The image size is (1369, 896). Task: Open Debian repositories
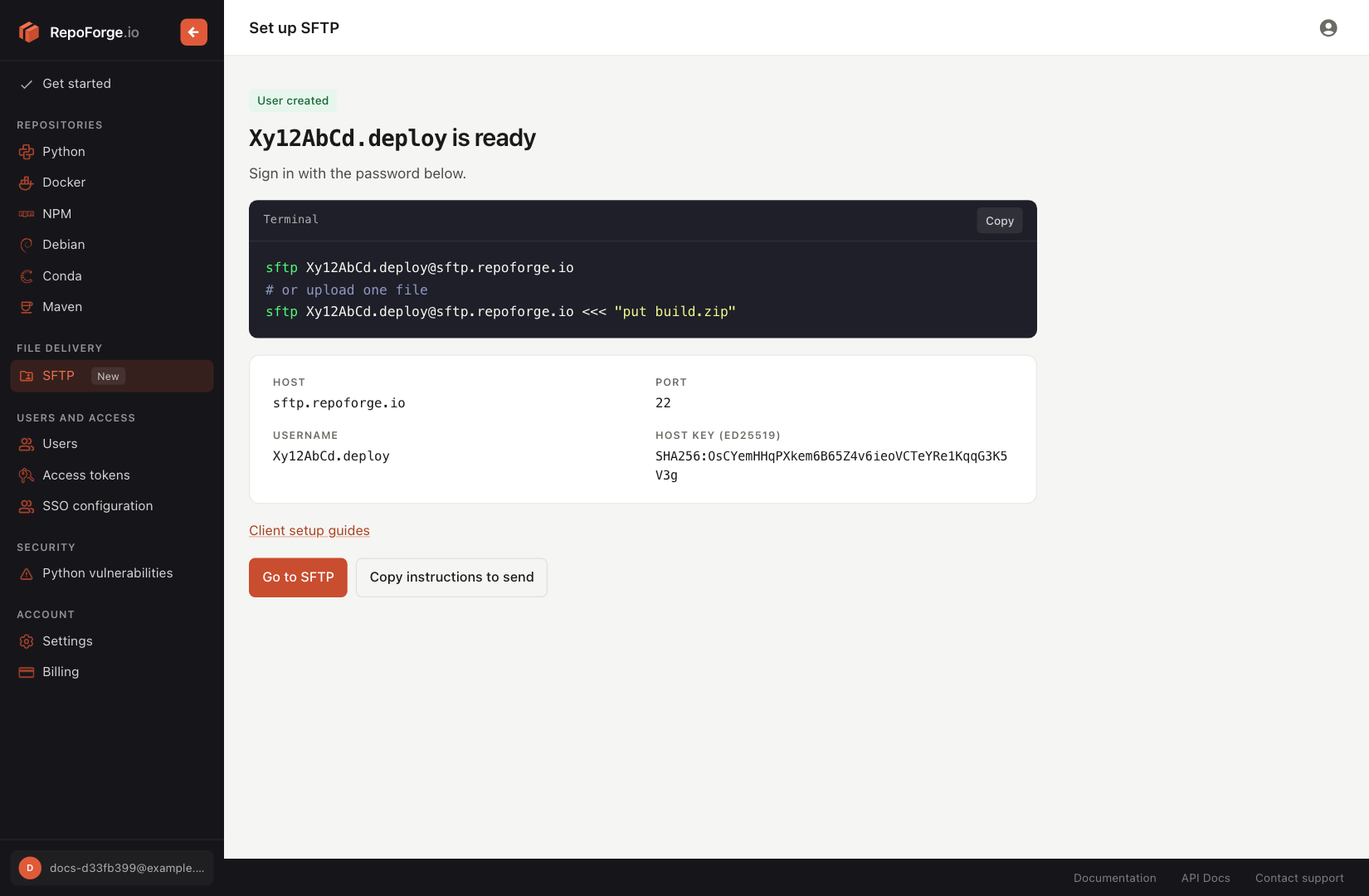tap(112, 245)
